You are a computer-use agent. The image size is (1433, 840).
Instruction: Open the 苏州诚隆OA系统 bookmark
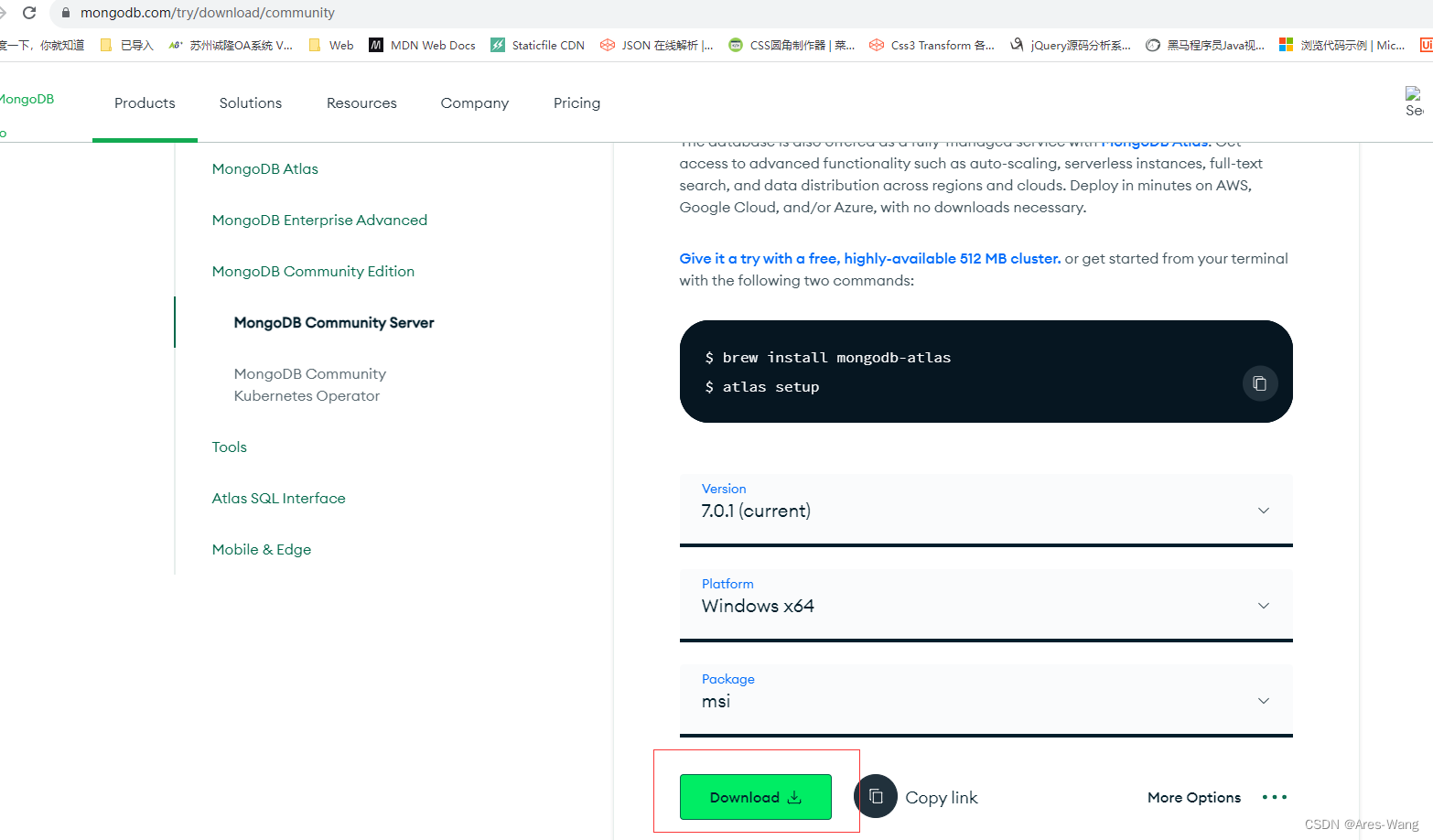(231, 45)
